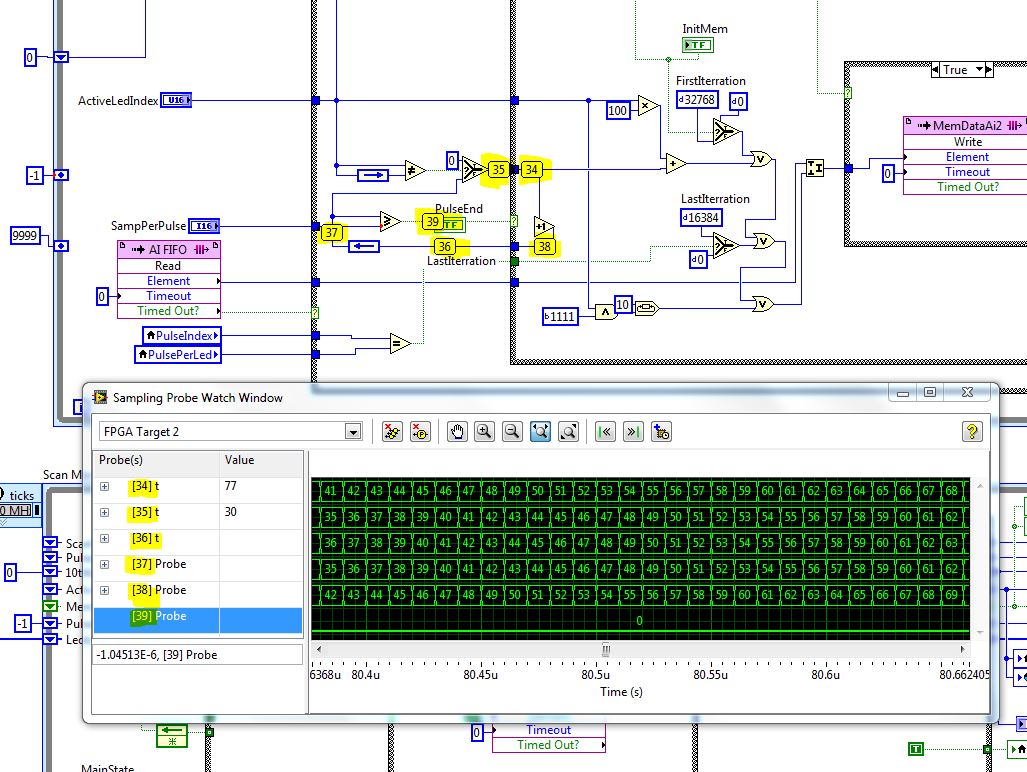The height and width of the screenshot is (772, 1027).
Task: Click the Probe(s) column header
Action: click(156, 460)
